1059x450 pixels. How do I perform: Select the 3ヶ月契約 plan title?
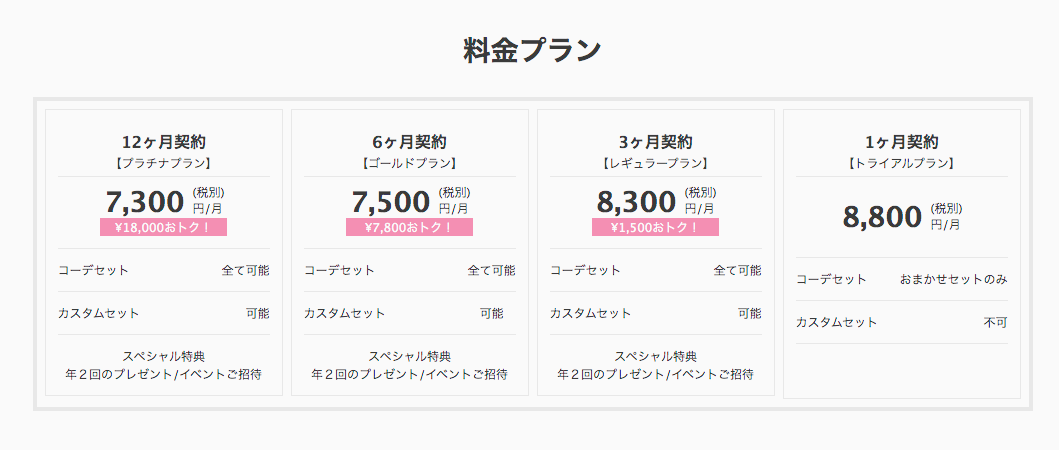(x=656, y=143)
